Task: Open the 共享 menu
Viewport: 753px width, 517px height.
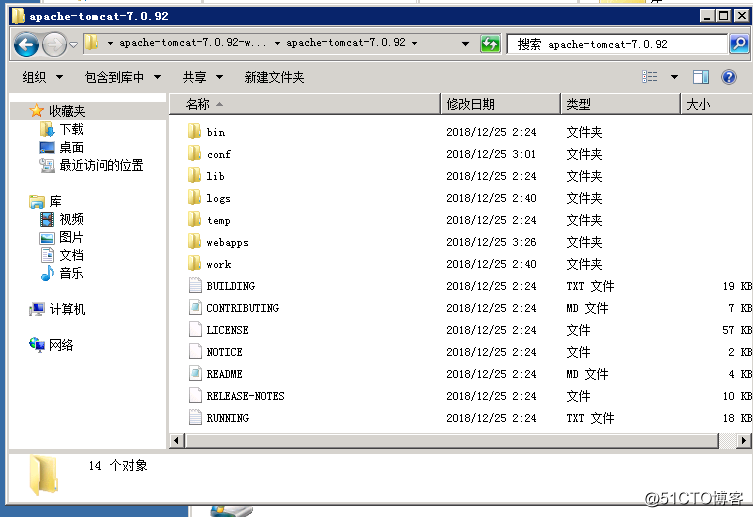Action: pos(203,77)
